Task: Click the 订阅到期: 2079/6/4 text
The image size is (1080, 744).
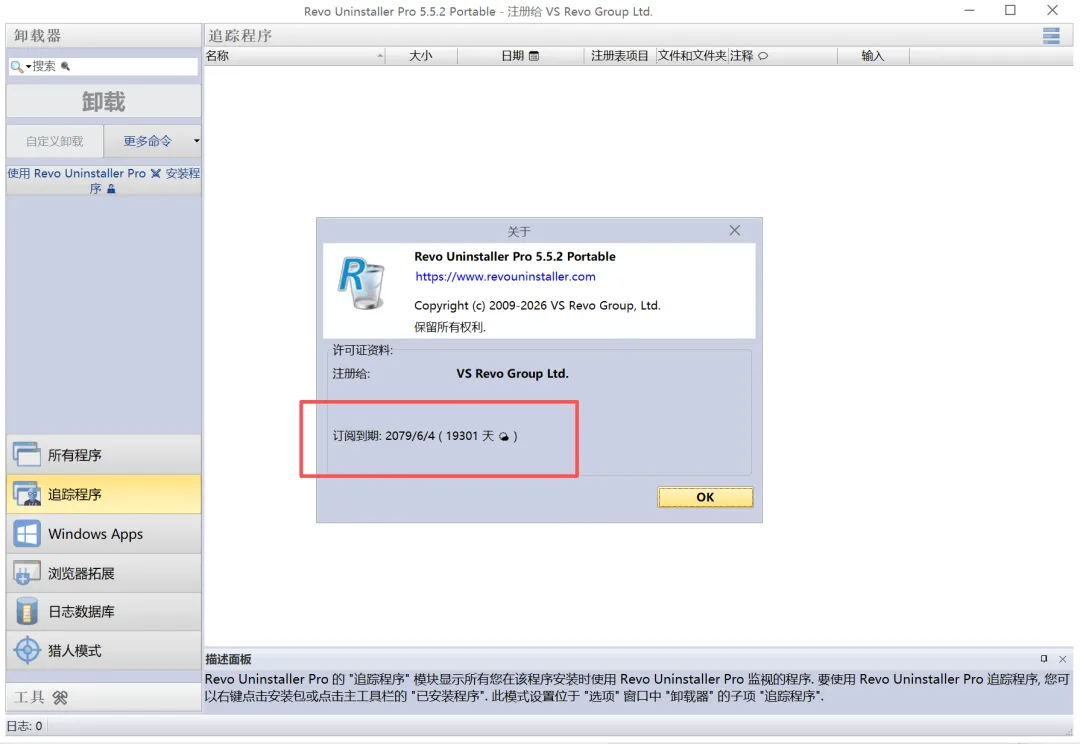Action: tap(384, 436)
